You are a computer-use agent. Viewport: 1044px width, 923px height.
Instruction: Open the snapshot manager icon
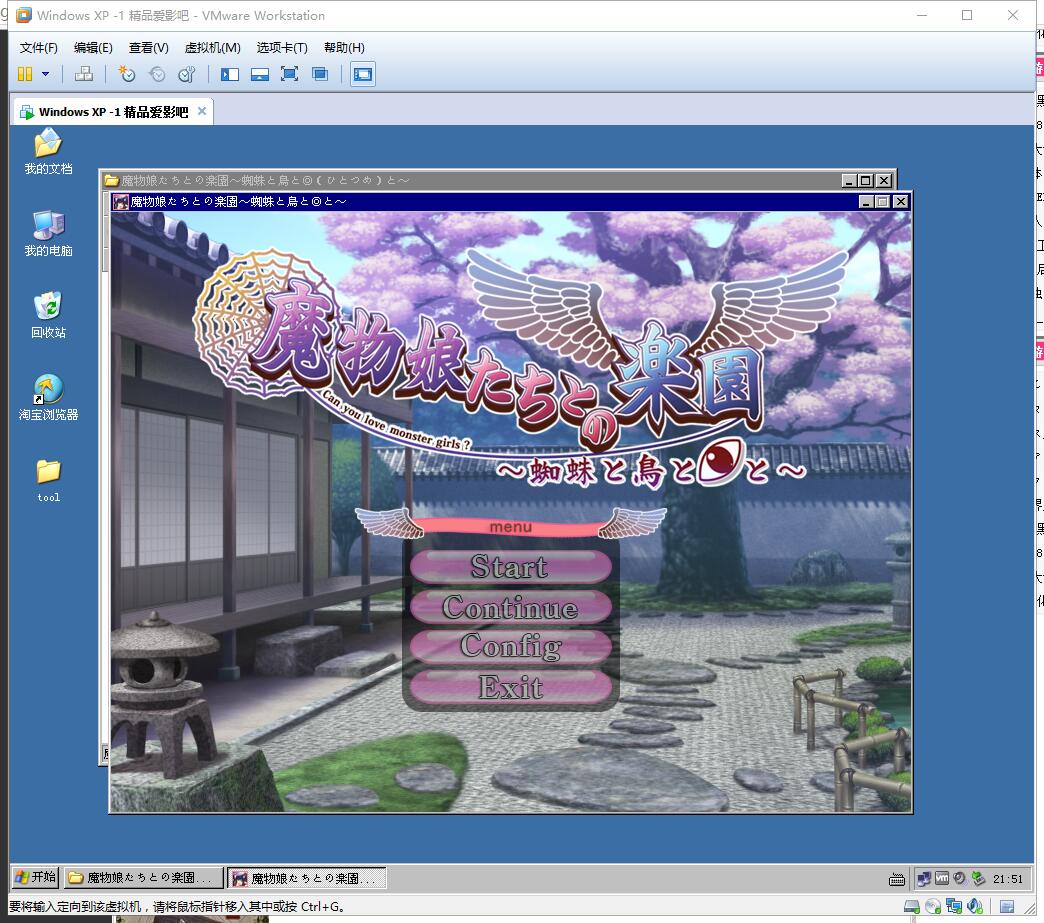coord(186,74)
